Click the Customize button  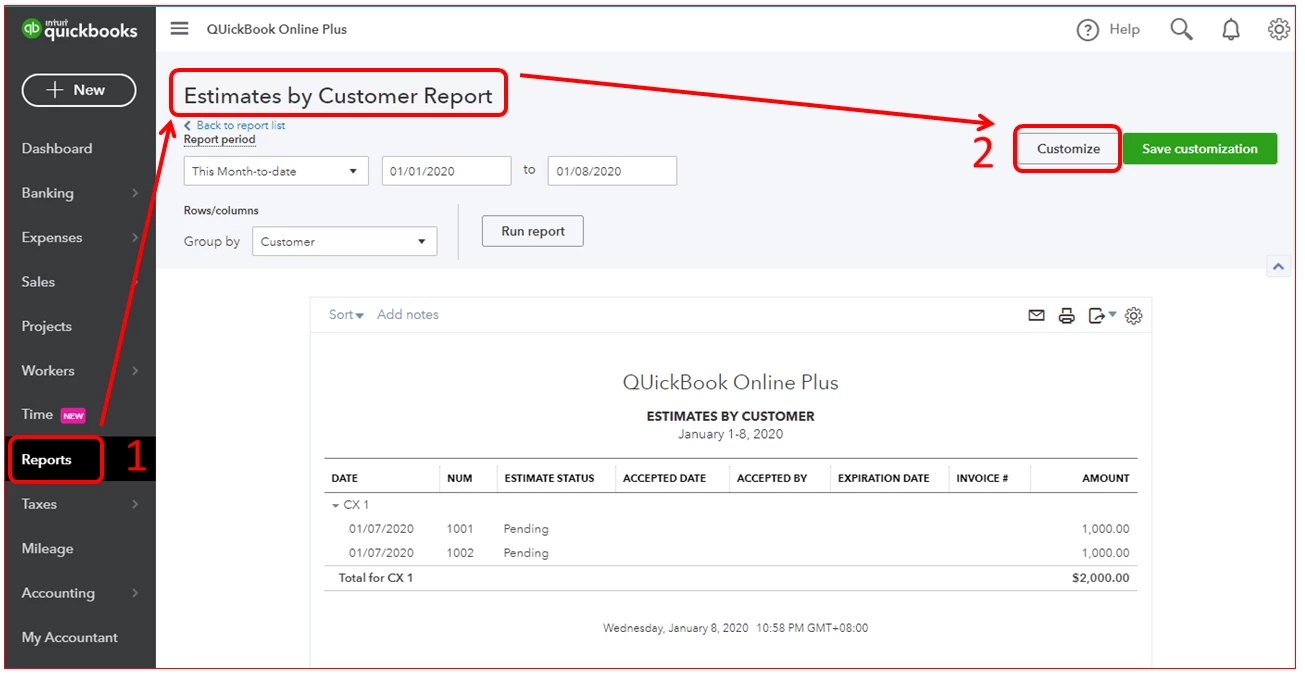click(1068, 149)
